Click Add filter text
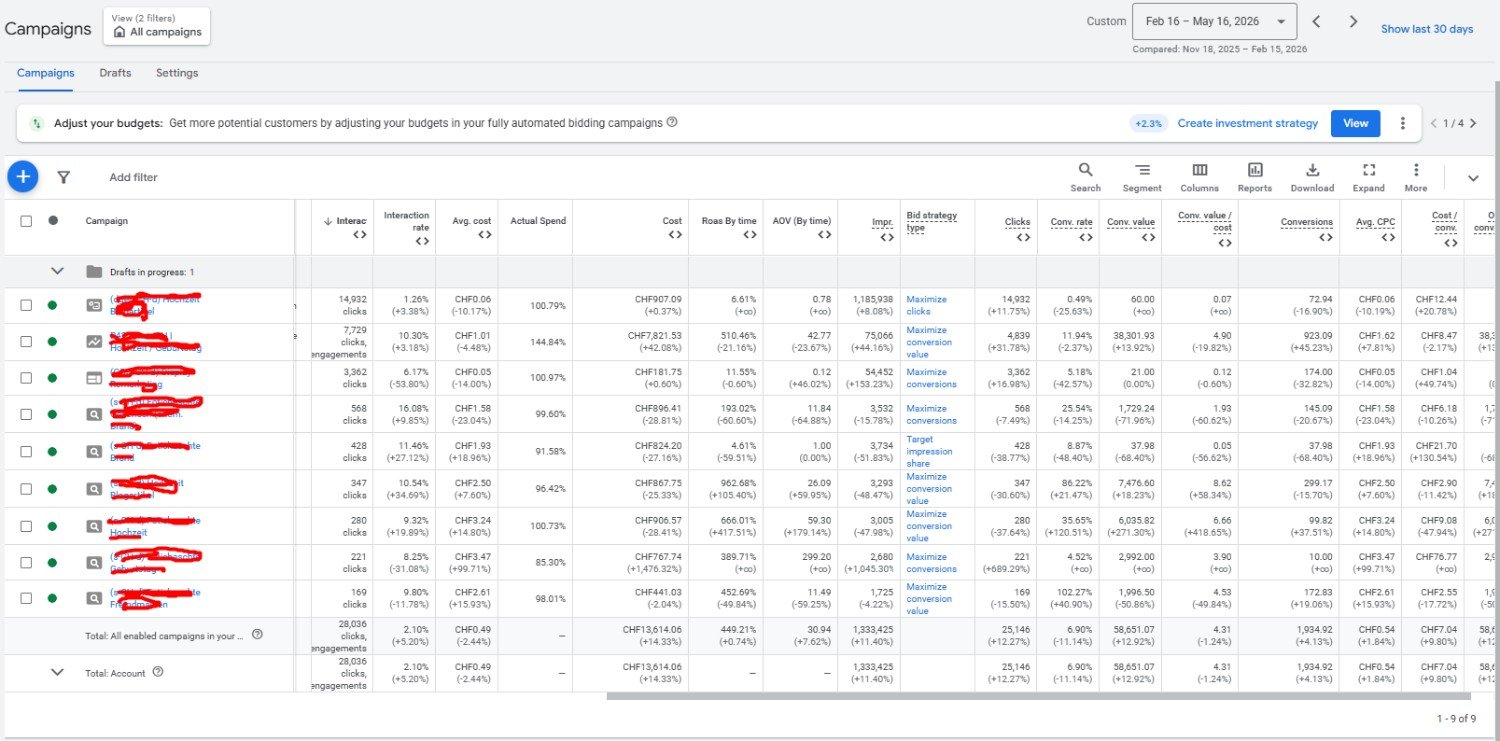Viewport: 1500px width, 741px height. click(133, 177)
